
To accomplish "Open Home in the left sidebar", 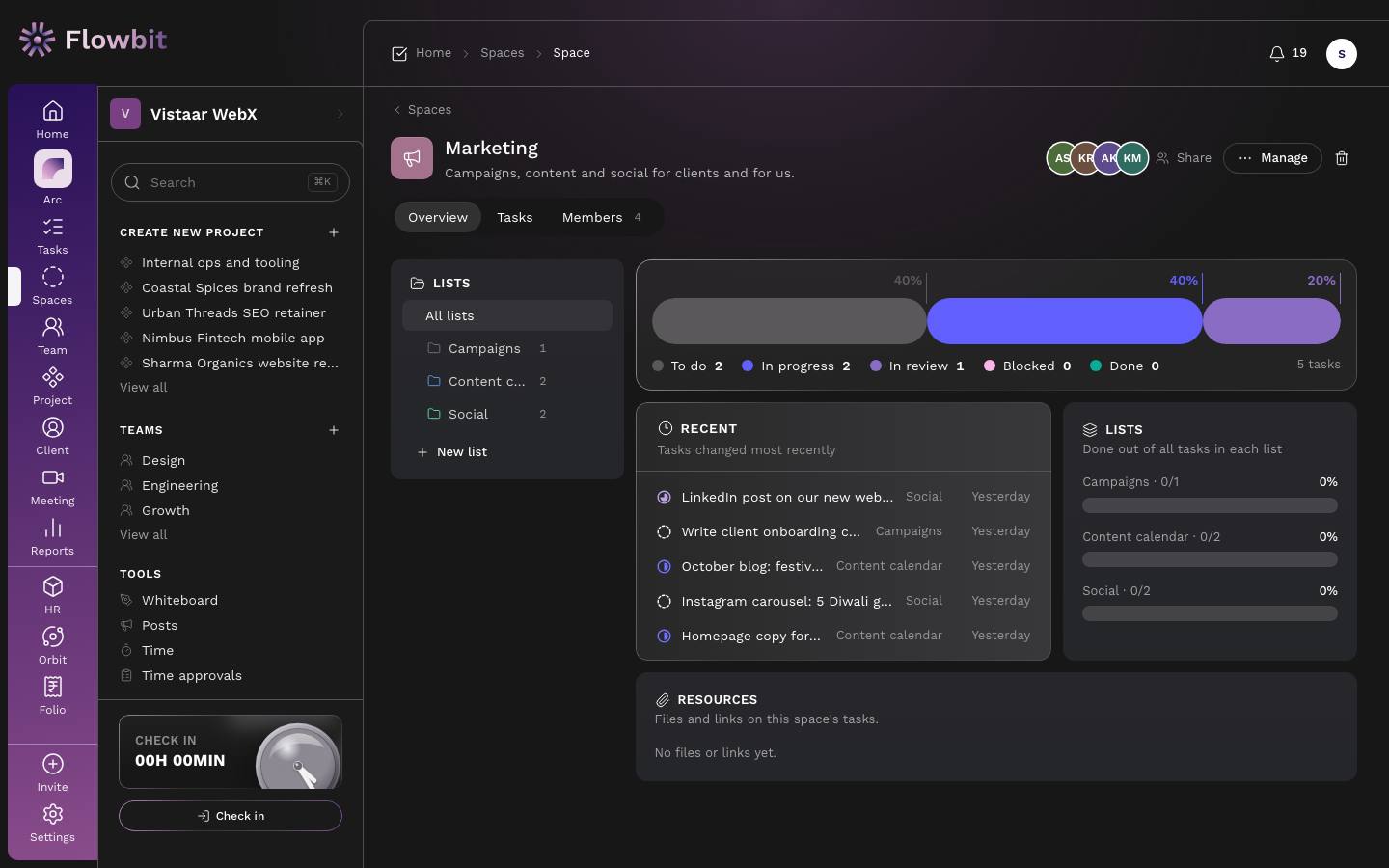I will pos(52,120).
